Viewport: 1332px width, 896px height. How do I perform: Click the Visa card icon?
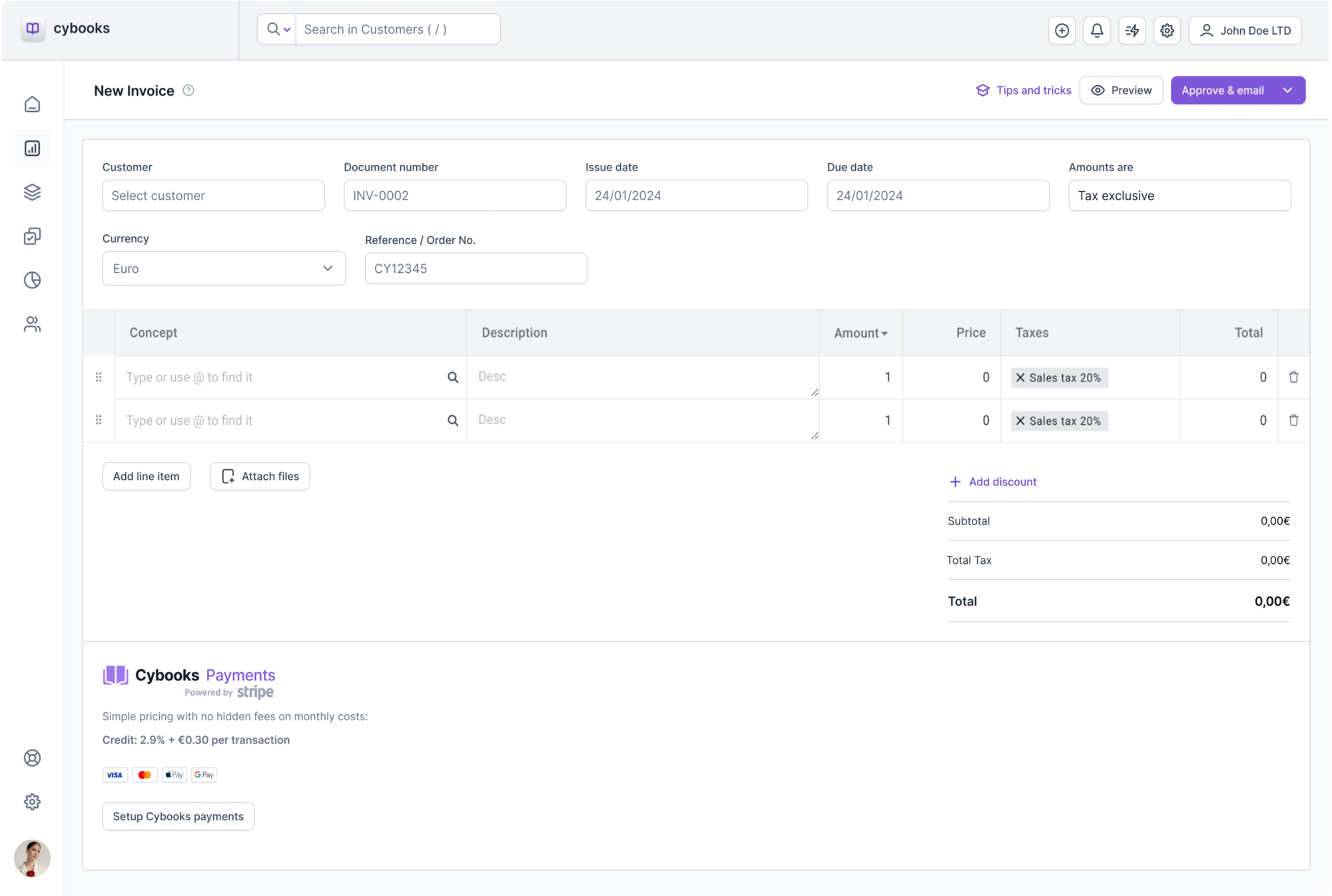(x=115, y=775)
